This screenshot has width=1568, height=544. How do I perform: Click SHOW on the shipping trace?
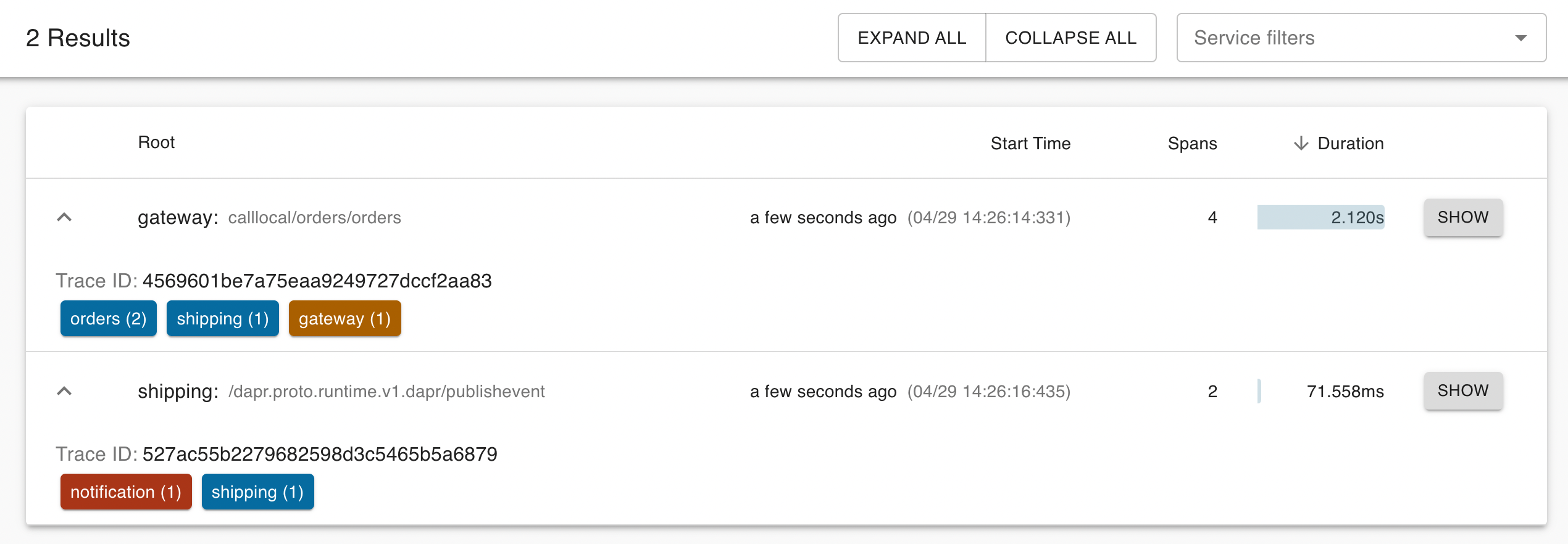pos(1462,390)
